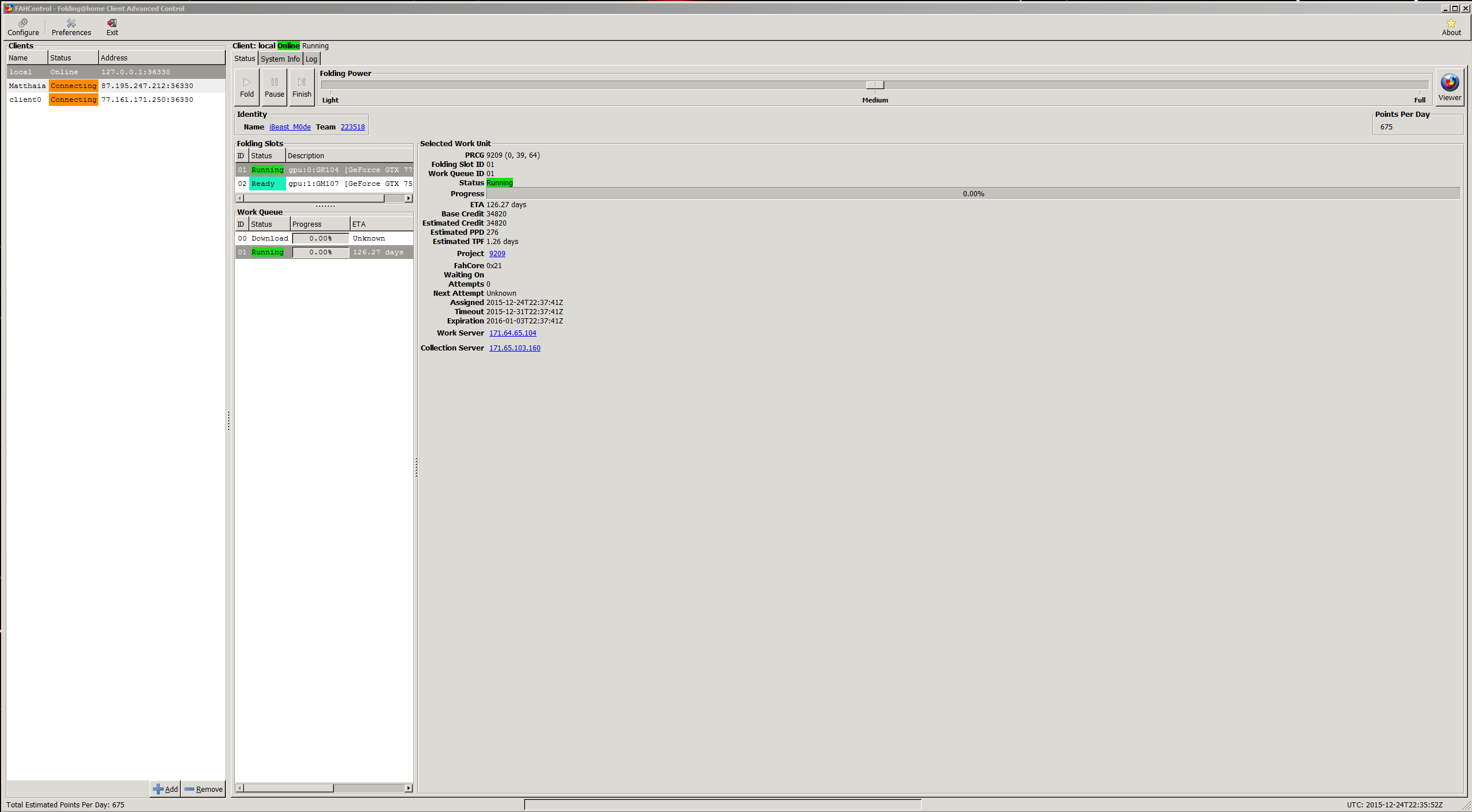Open the iBeast_M0de user name link
1472x812 pixels.
(x=290, y=127)
